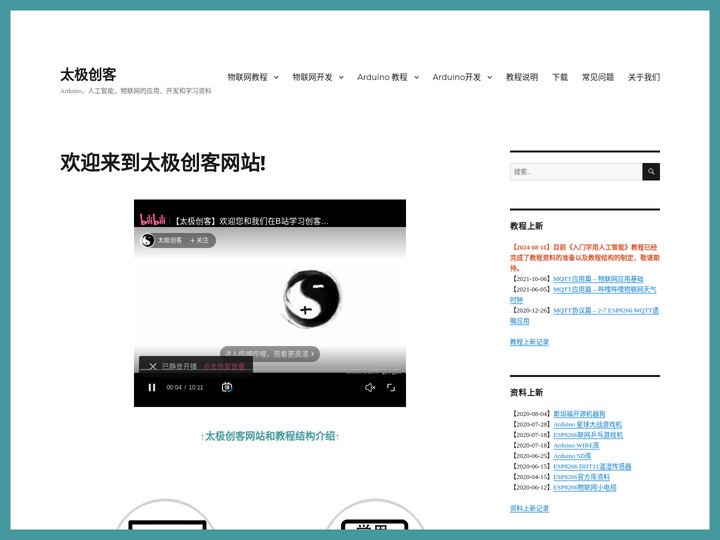The width and height of the screenshot is (720, 540).
Task: Click the 教程上新 widget heading
Action: pos(526,226)
